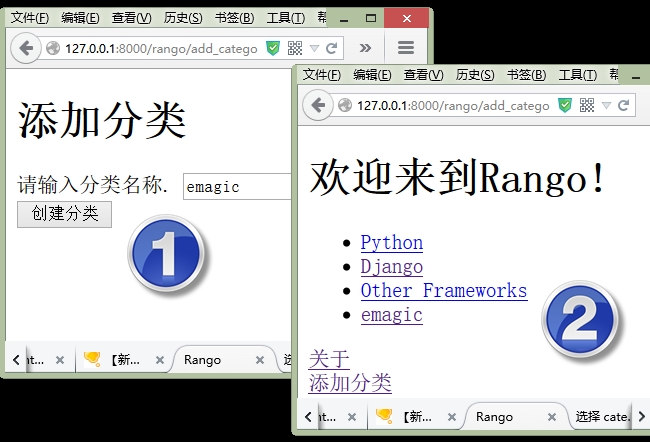Open hamburger menu in add category window
The image size is (650, 442).
point(406,48)
